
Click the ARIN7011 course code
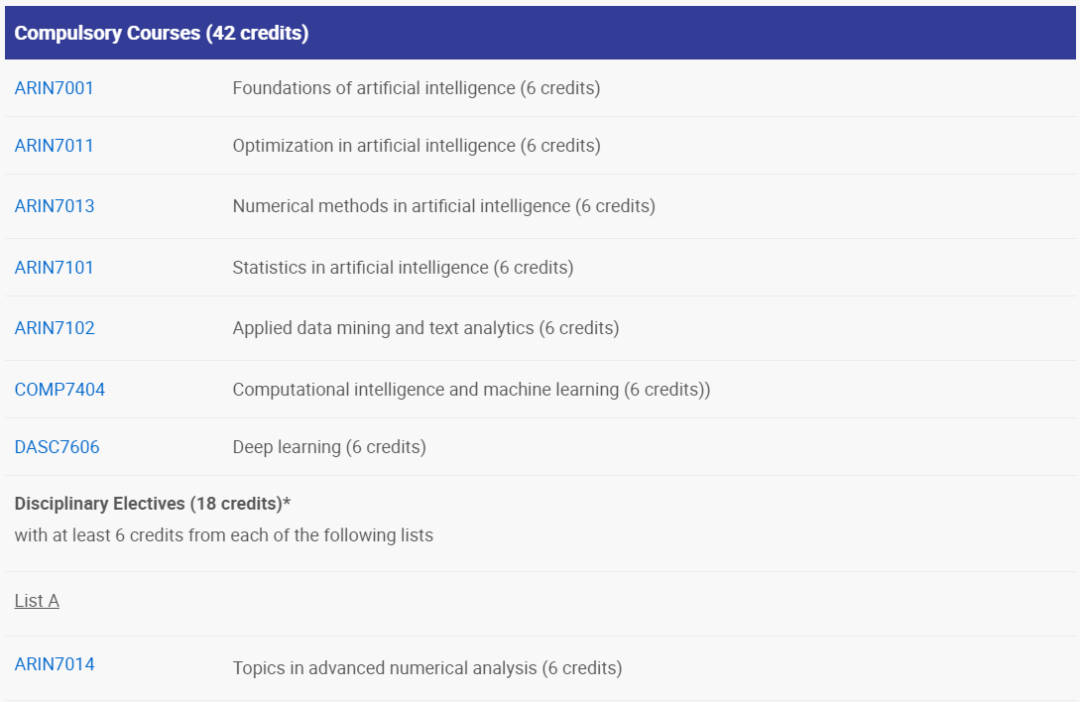(x=54, y=146)
